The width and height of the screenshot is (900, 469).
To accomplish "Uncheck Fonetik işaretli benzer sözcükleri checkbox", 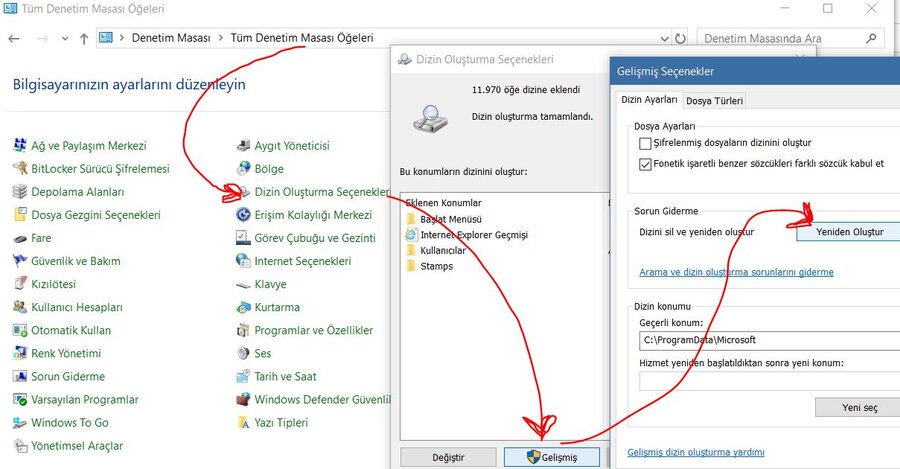I will click(645, 164).
